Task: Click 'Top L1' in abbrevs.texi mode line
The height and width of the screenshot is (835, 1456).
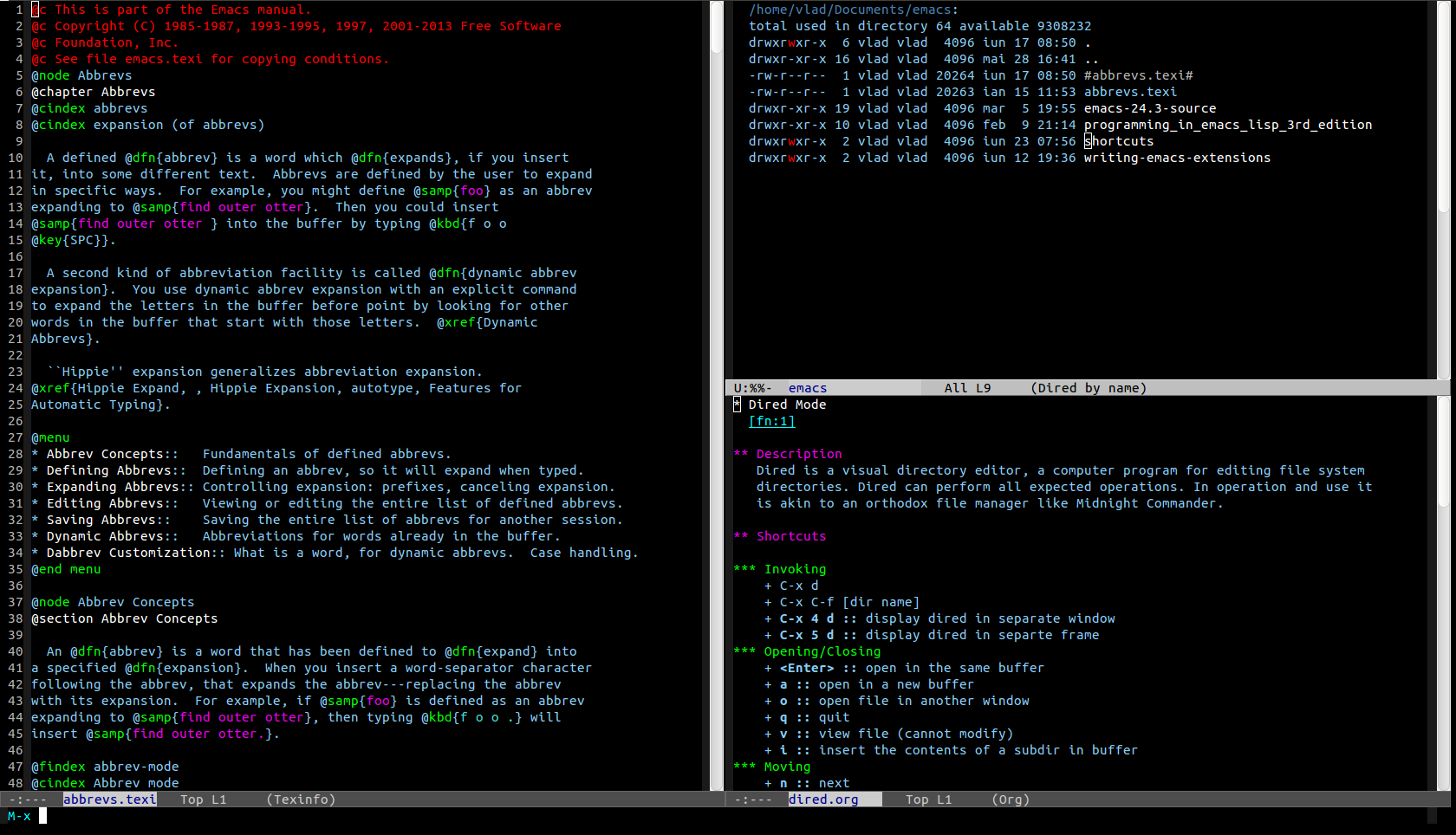Action: pyautogui.click(x=203, y=799)
